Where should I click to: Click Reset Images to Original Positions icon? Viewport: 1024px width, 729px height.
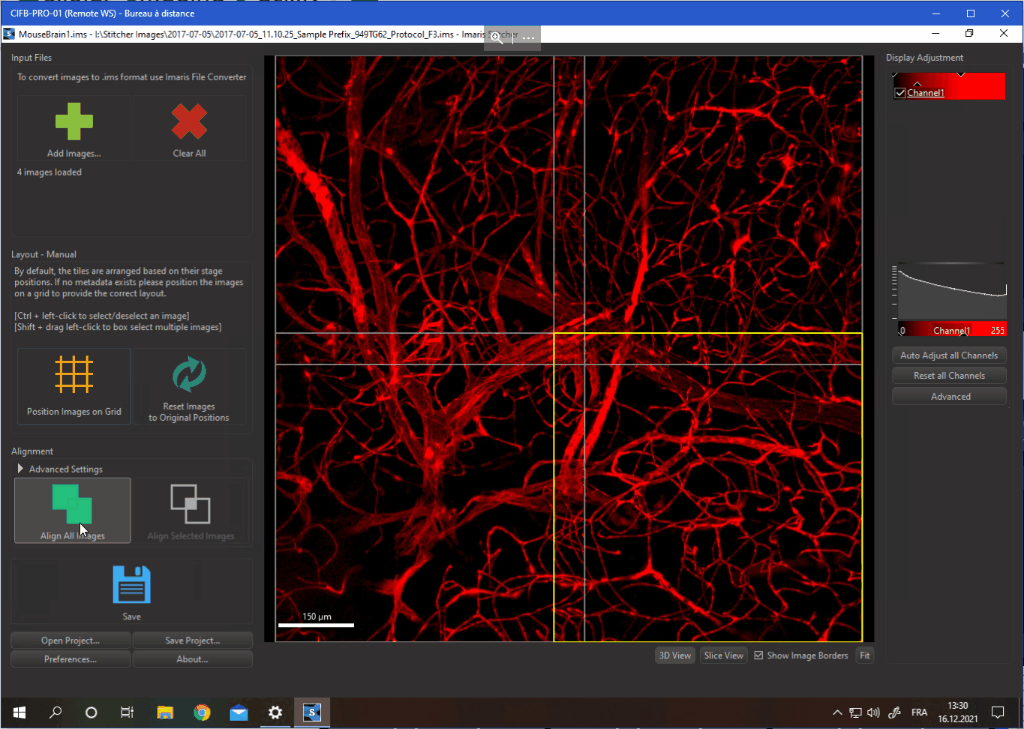pos(188,374)
